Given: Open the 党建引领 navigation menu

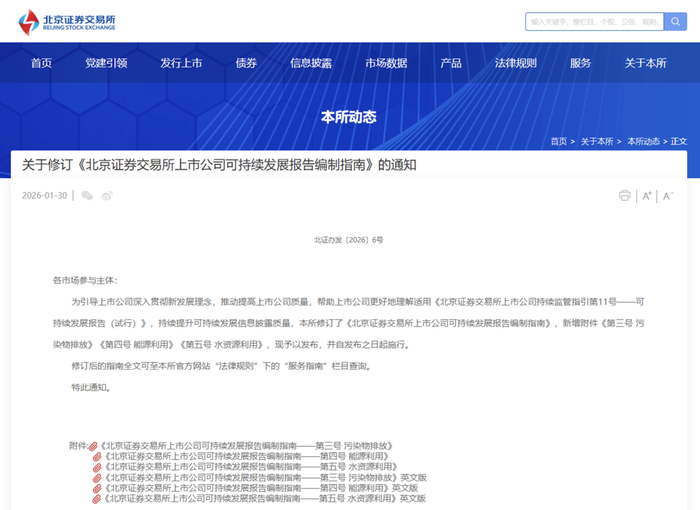Looking at the screenshot, I should (106, 63).
